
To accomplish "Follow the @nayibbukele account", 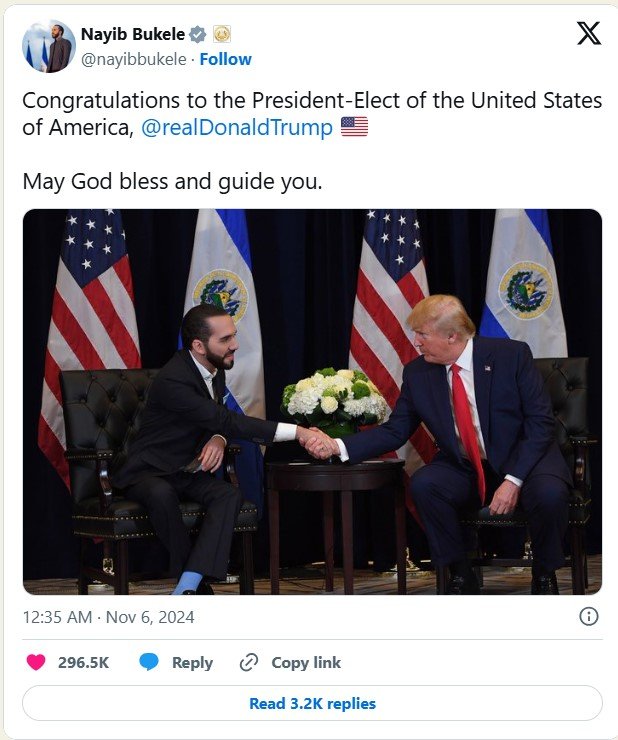I will tap(225, 59).
